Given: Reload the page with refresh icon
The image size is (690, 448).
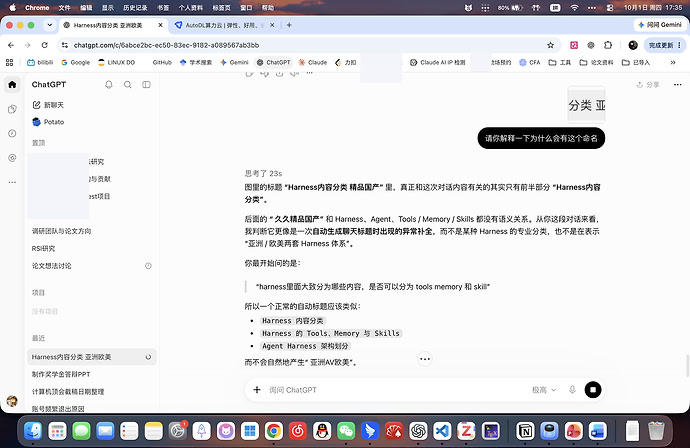Looking at the screenshot, I should point(44,45).
